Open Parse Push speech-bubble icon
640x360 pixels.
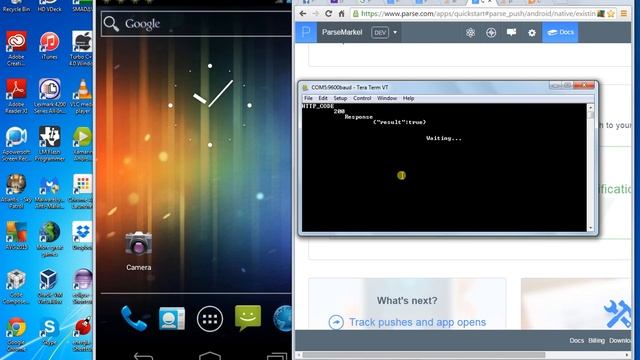[511, 32]
